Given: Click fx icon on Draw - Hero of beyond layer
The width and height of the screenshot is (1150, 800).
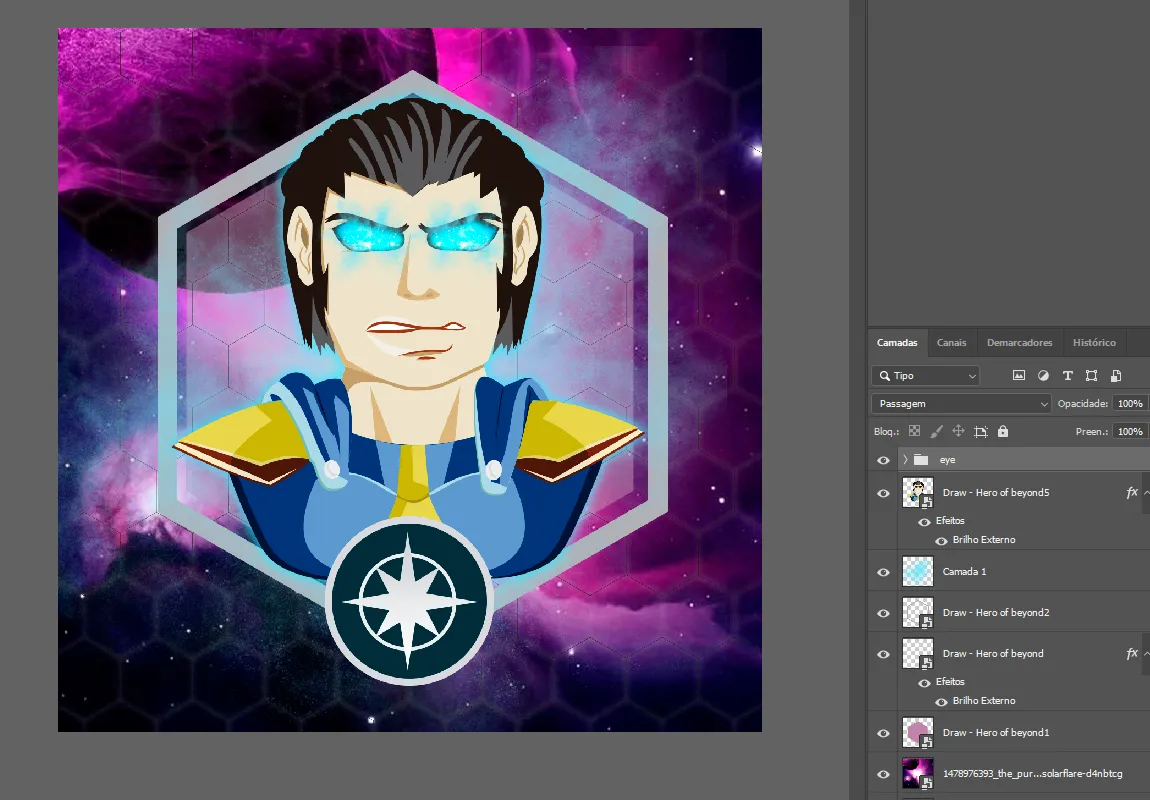Looking at the screenshot, I should point(1132,653).
